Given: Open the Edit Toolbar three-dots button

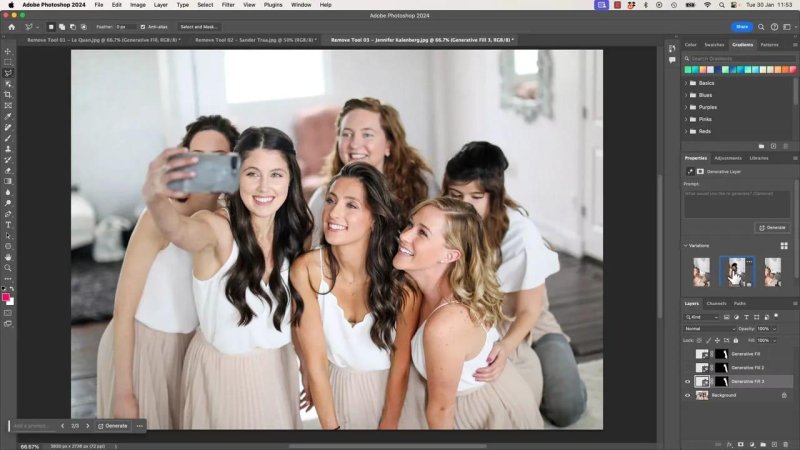Looking at the screenshot, I should coord(8,279).
